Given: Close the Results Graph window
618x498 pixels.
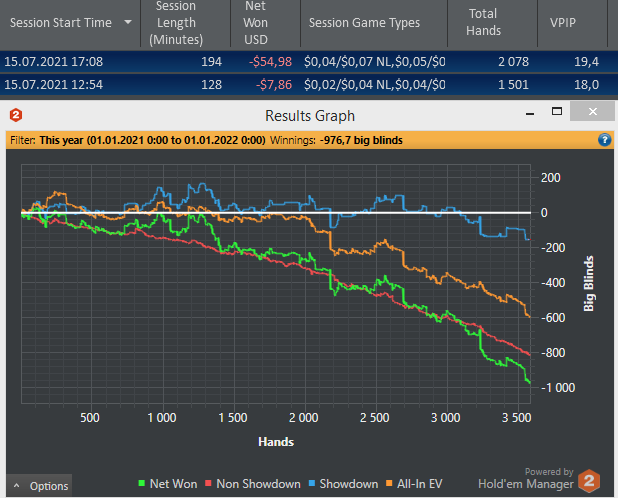Looking at the screenshot, I should pos(592,111).
